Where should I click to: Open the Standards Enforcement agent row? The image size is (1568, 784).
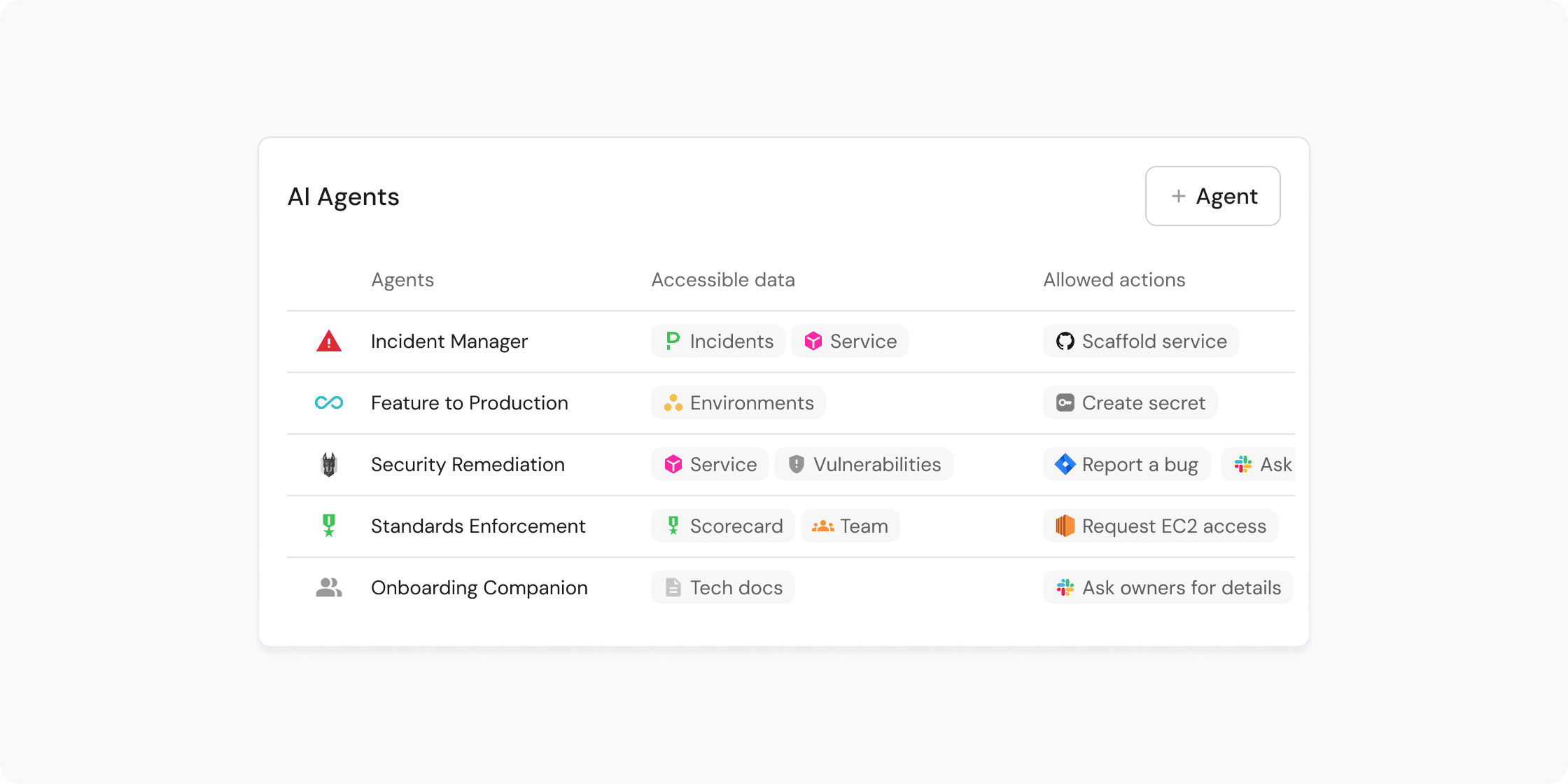point(477,526)
